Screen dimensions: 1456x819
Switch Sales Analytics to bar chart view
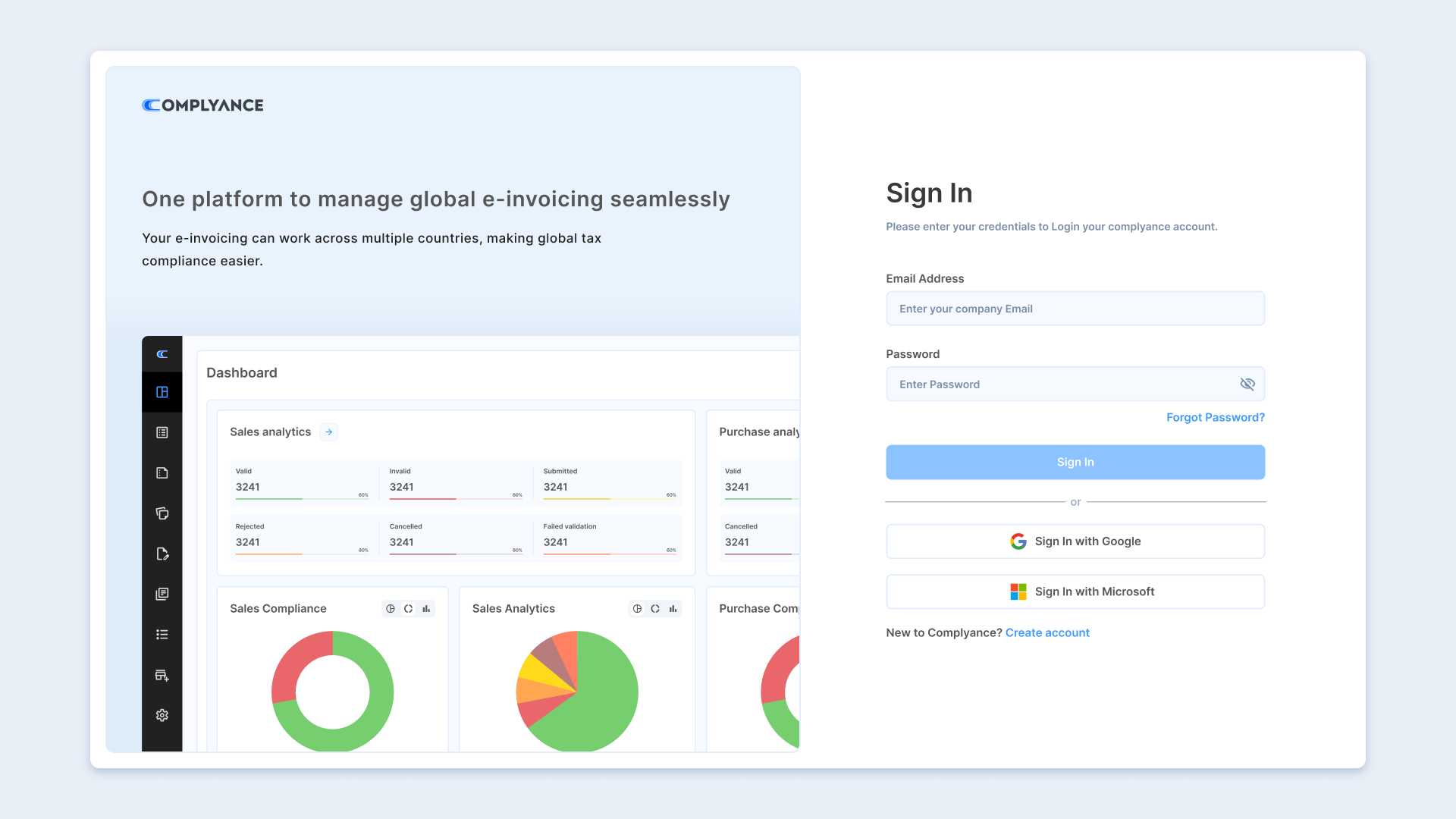673,609
